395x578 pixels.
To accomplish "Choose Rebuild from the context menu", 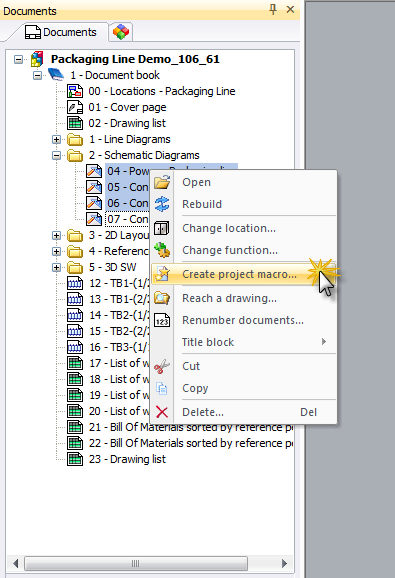I will [x=244, y=204].
